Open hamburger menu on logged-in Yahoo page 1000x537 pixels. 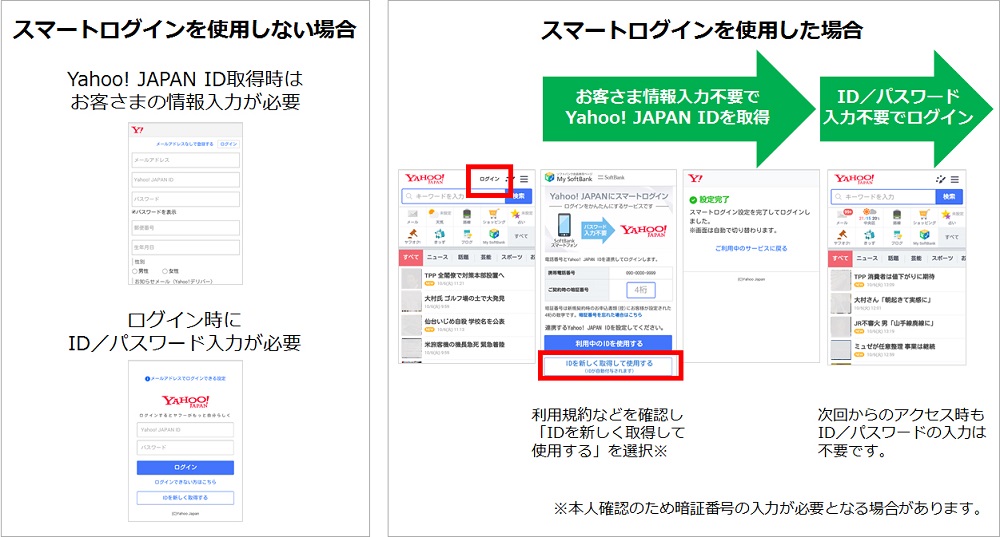[x=955, y=179]
